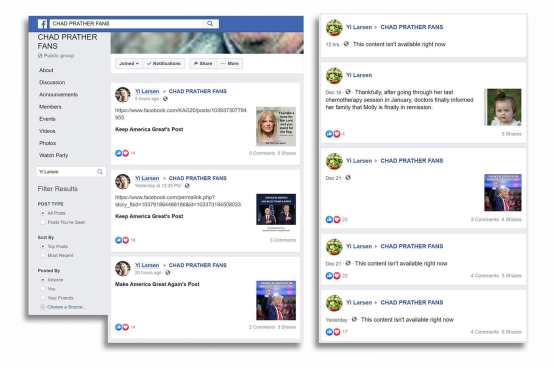Open the Yi Larsen avatar on the first post
Screen dimensions: 554x368
click(x=123, y=95)
